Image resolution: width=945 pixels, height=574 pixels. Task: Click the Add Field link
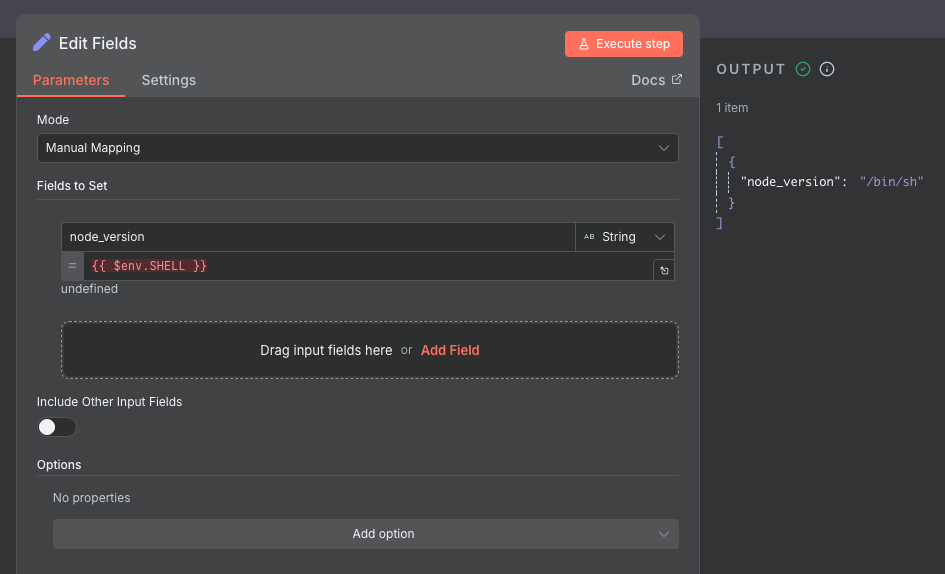point(450,350)
